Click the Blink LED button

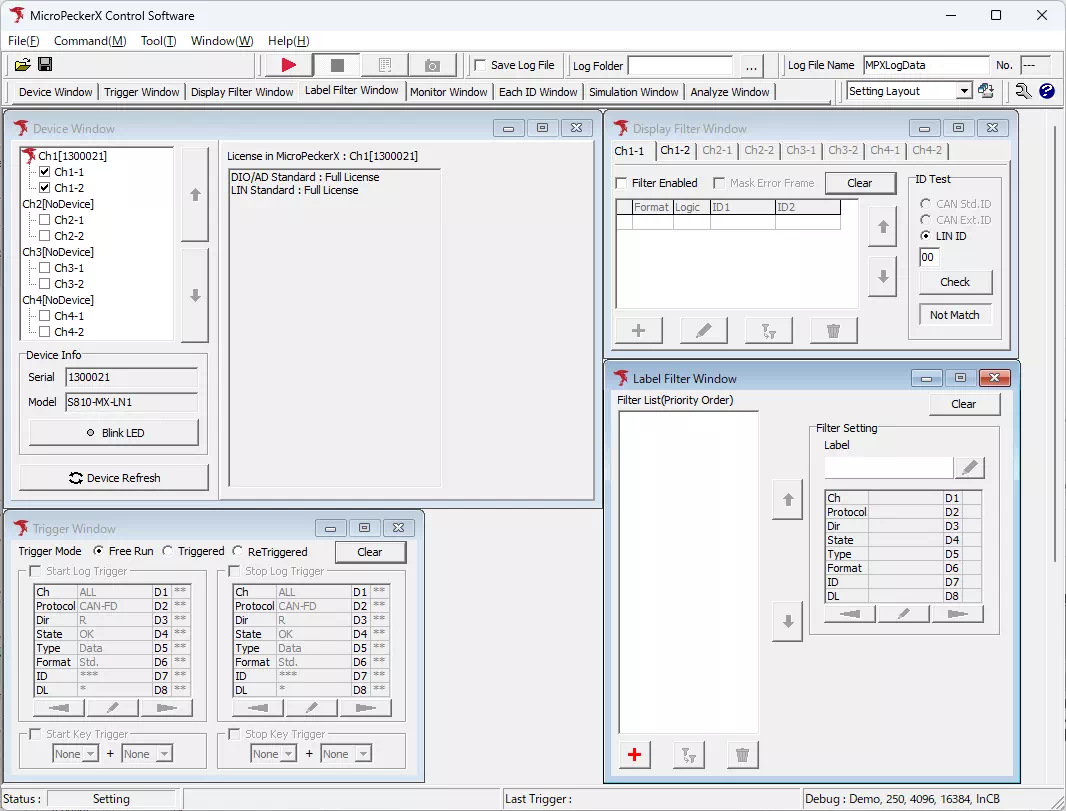coord(114,433)
